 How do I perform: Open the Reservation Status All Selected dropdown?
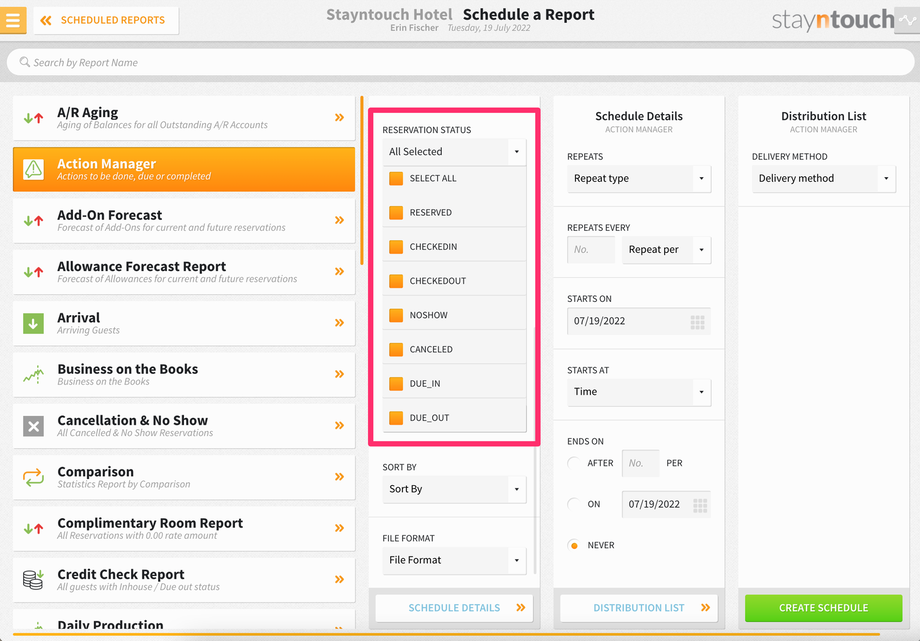tap(454, 151)
